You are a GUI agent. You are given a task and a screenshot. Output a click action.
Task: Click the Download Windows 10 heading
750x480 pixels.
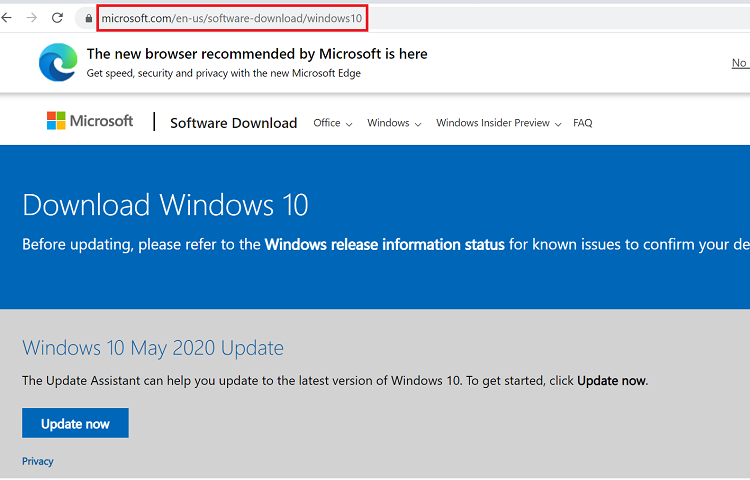(165, 205)
